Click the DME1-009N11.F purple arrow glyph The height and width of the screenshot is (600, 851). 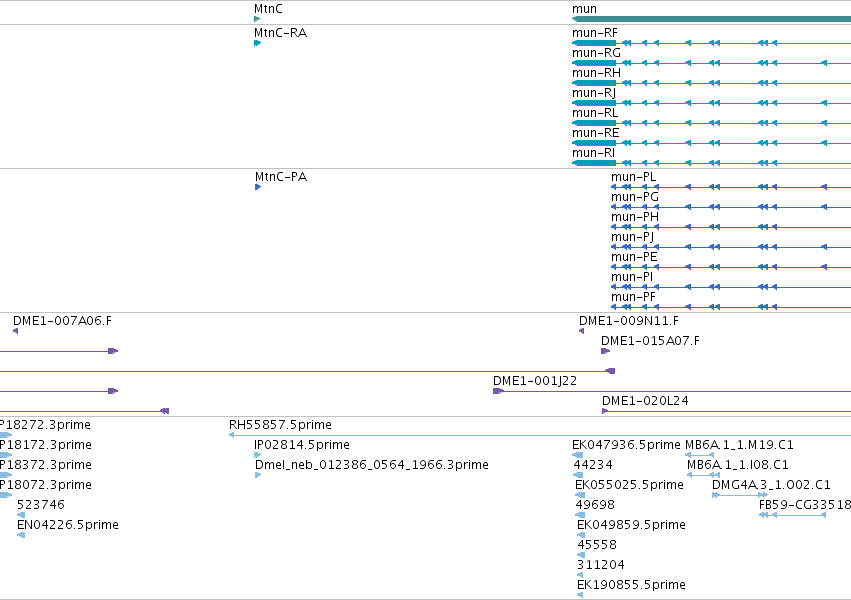[x=582, y=331]
